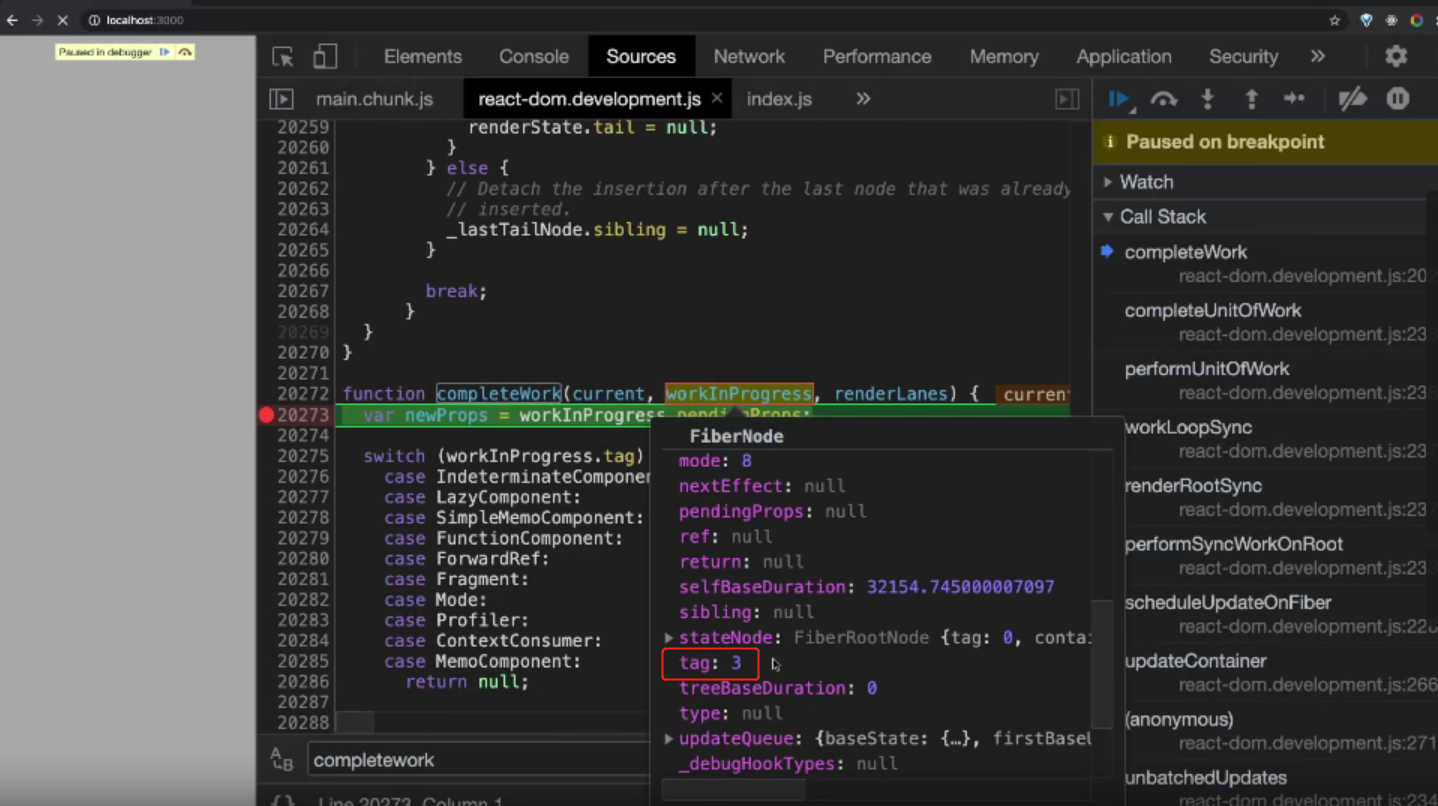Toggle the device toolbar icon

click(x=325, y=57)
